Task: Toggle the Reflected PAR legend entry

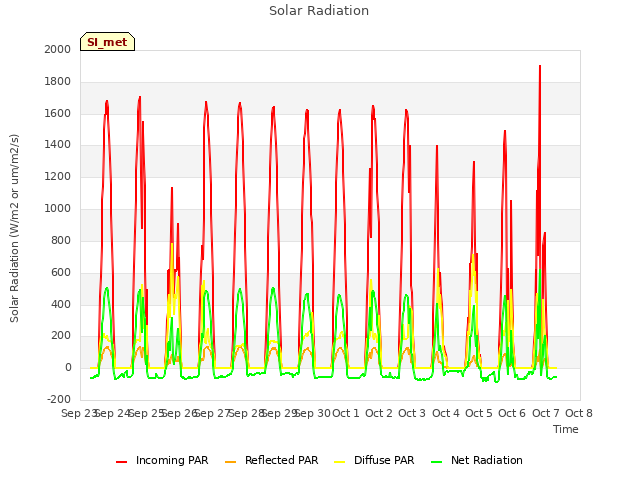Action: coord(271,460)
